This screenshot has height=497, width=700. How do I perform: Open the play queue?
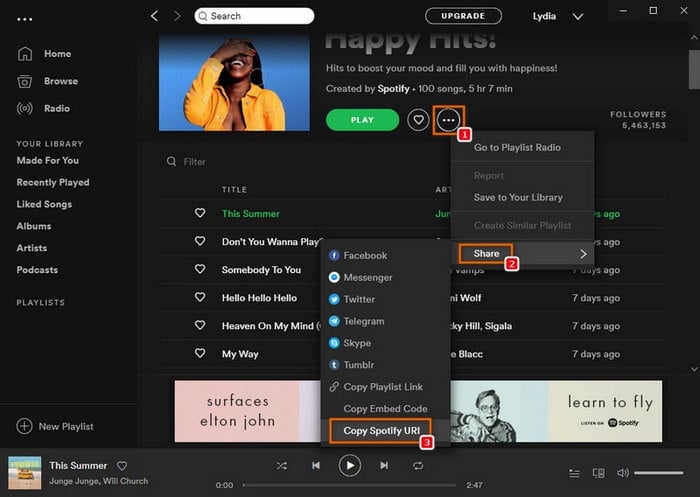575,473
